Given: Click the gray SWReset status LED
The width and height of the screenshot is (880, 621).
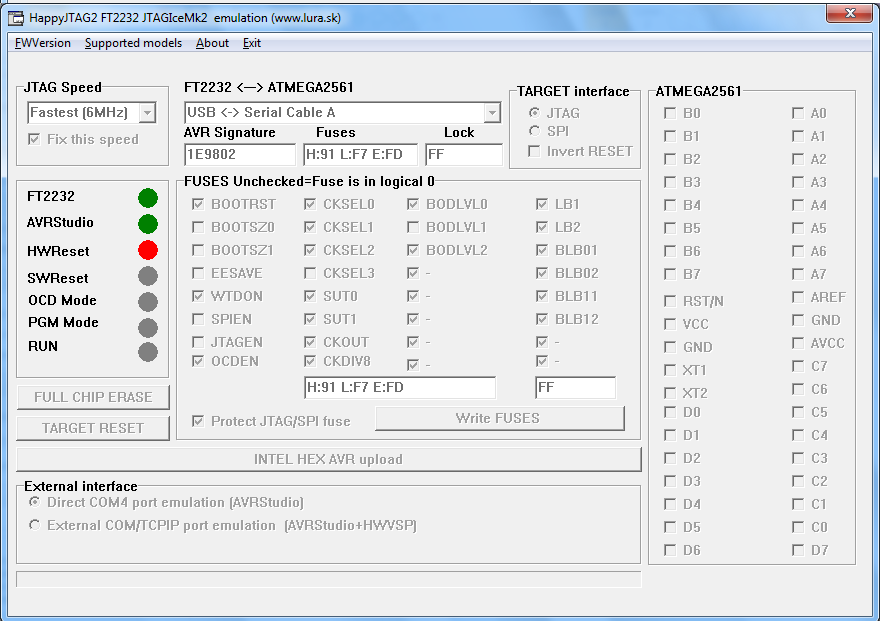Looking at the screenshot, I should click(148, 278).
